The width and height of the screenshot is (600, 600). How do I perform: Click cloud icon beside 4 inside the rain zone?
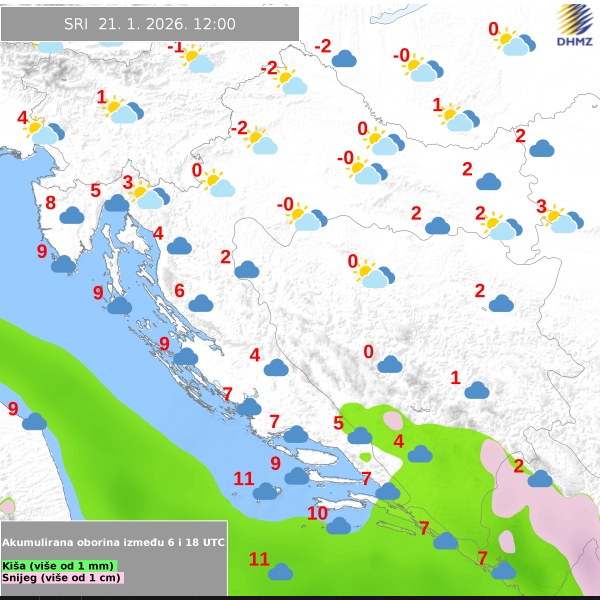(x=419, y=454)
